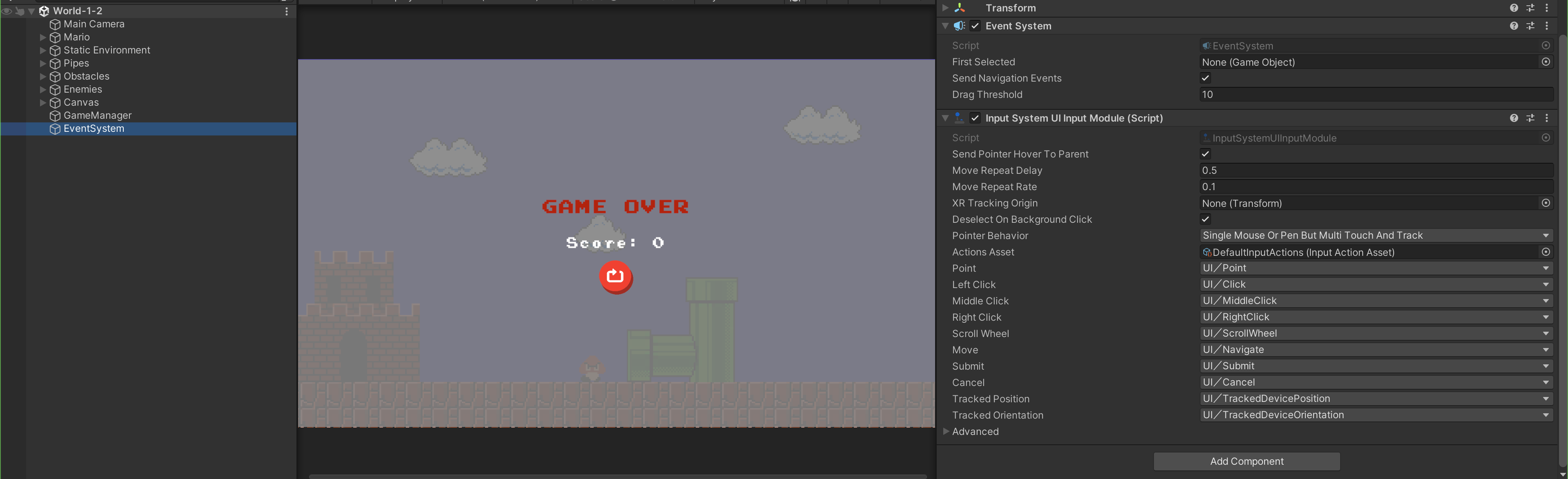Viewport: 1568px width, 479px height.
Task: Click the Enemies cube icon in hierarchy
Action: 55,89
